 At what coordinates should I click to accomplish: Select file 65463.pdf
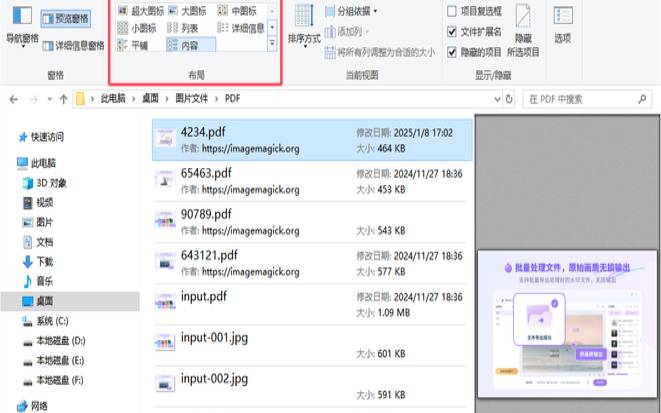click(x=312, y=181)
